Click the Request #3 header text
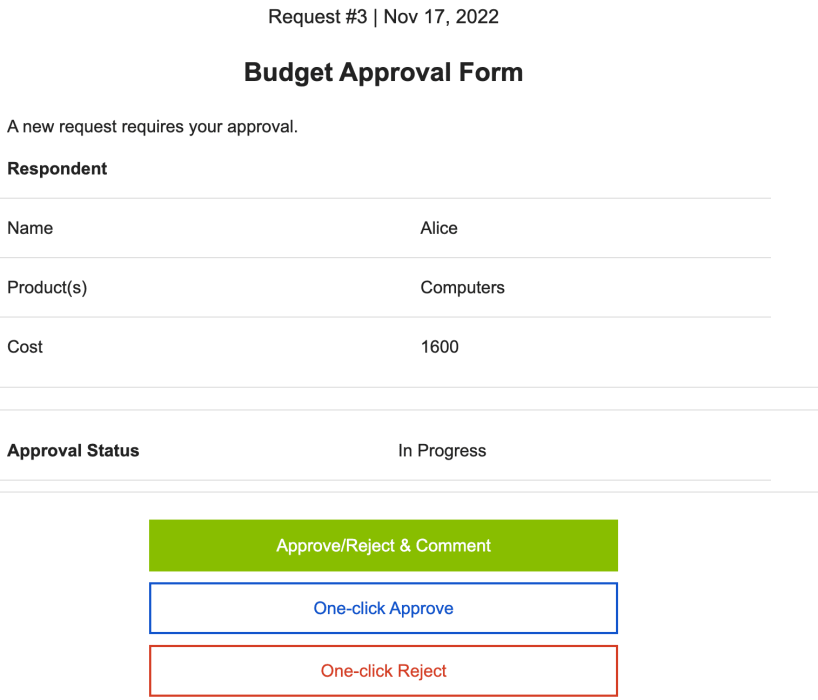The width and height of the screenshot is (818, 700). pyautogui.click(x=306, y=16)
